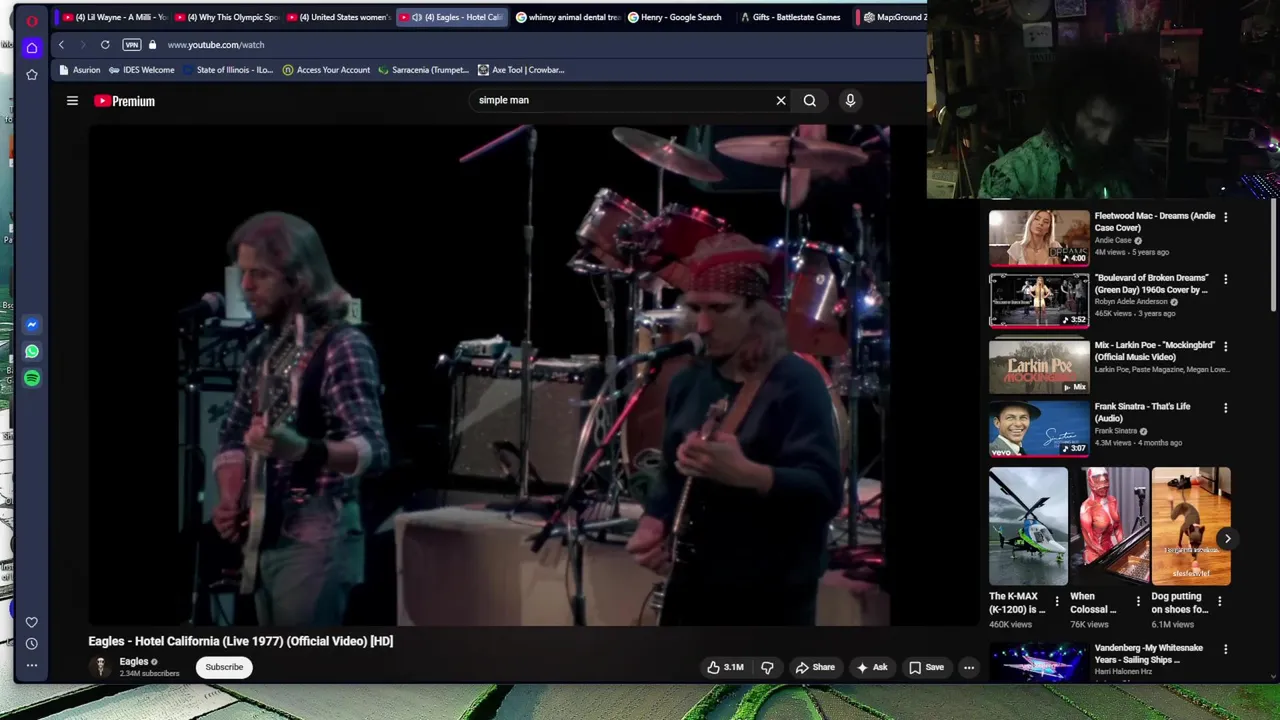This screenshot has height=720, width=1280.
Task: Open sidebar setup three-dots menu
Action: click(x=32, y=665)
